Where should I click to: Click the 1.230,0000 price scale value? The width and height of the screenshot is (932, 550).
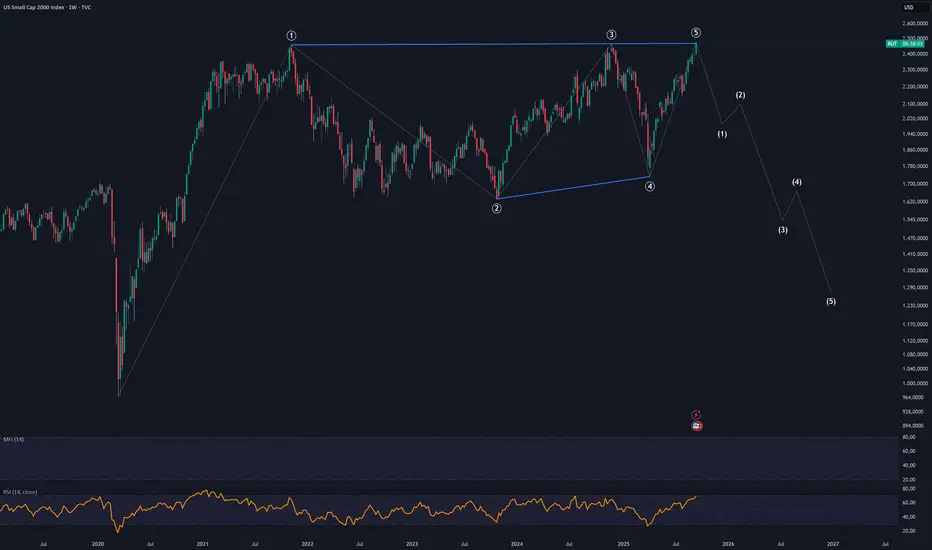coord(915,306)
